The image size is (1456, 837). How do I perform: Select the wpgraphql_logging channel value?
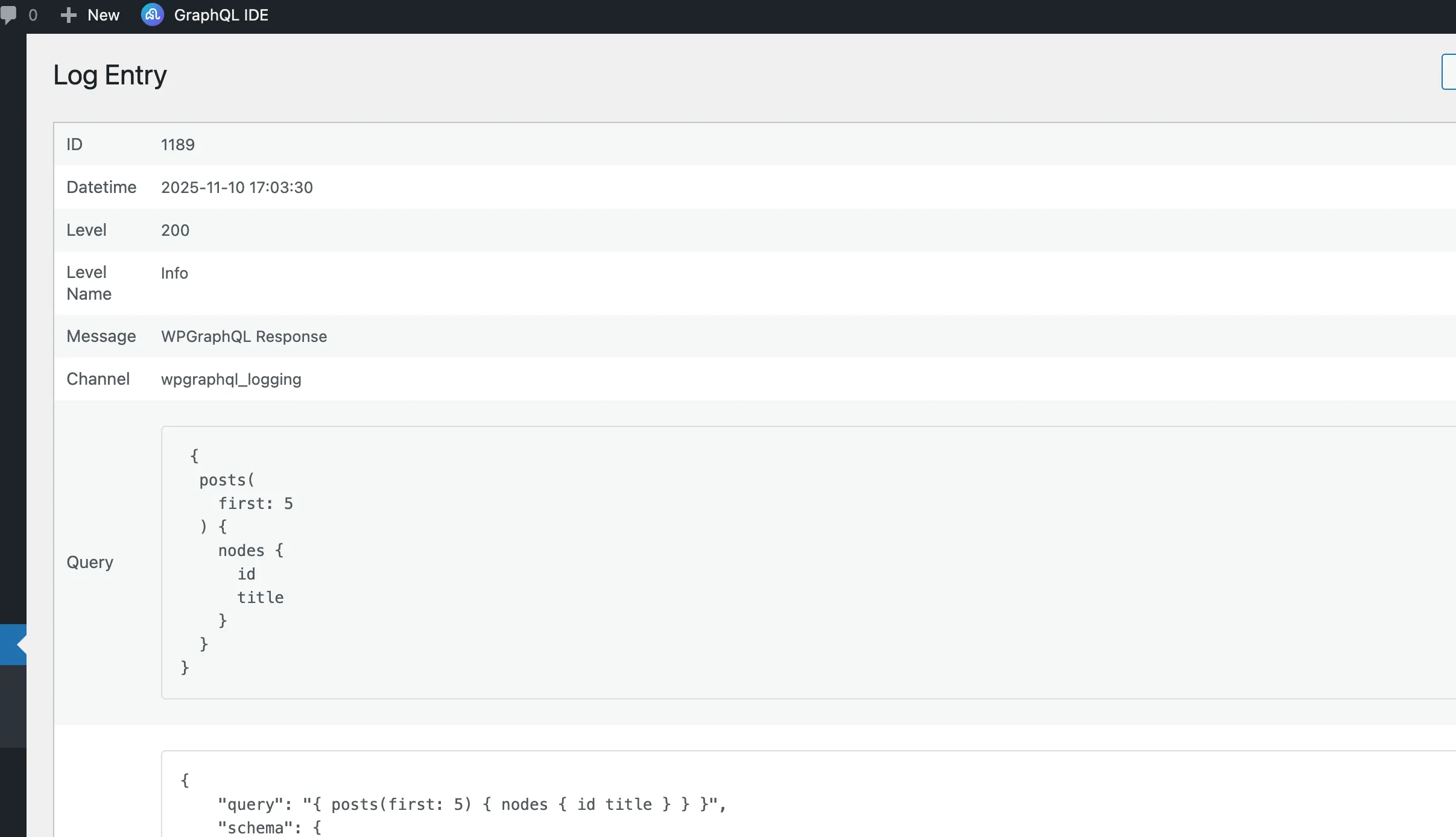pos(231,379)
